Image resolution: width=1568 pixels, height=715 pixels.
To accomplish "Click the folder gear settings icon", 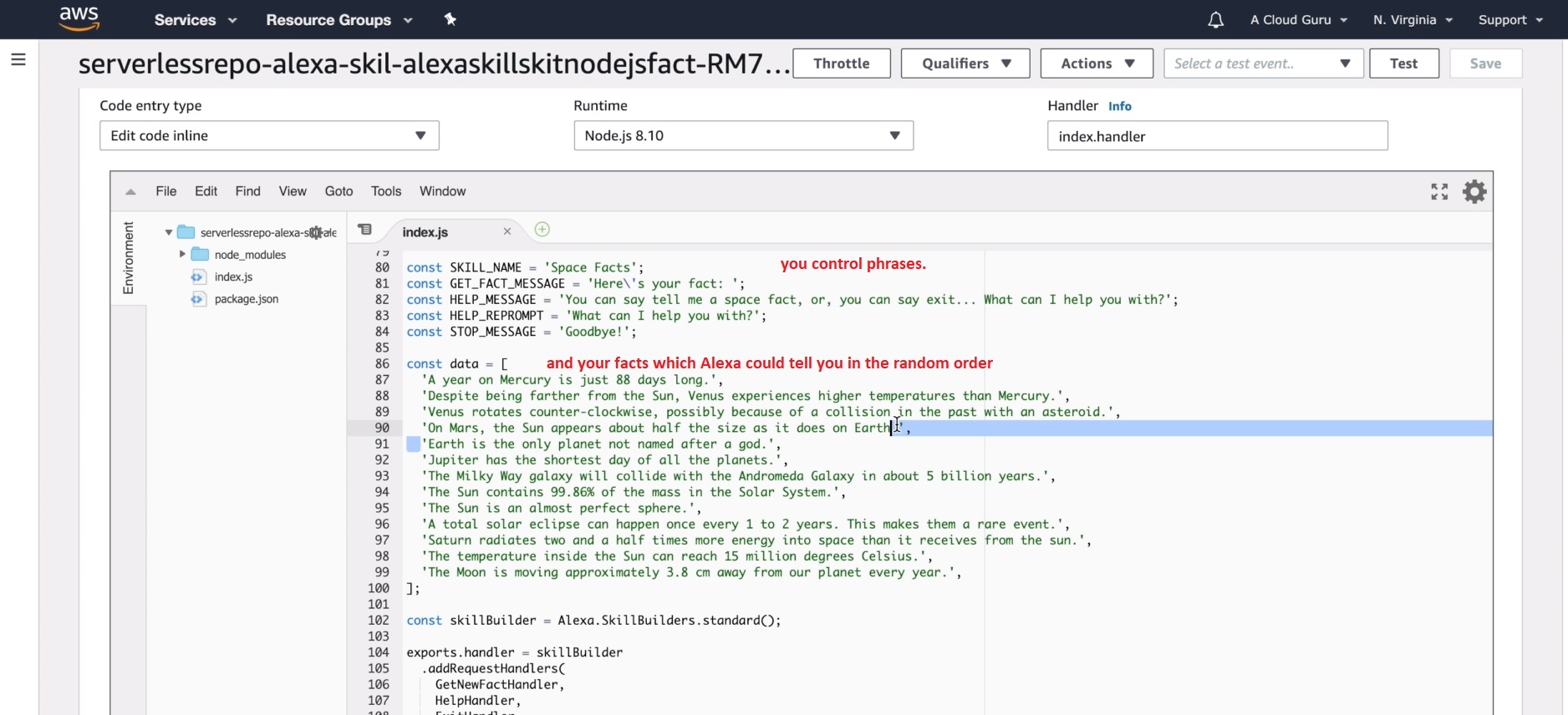I will [317, 233].
